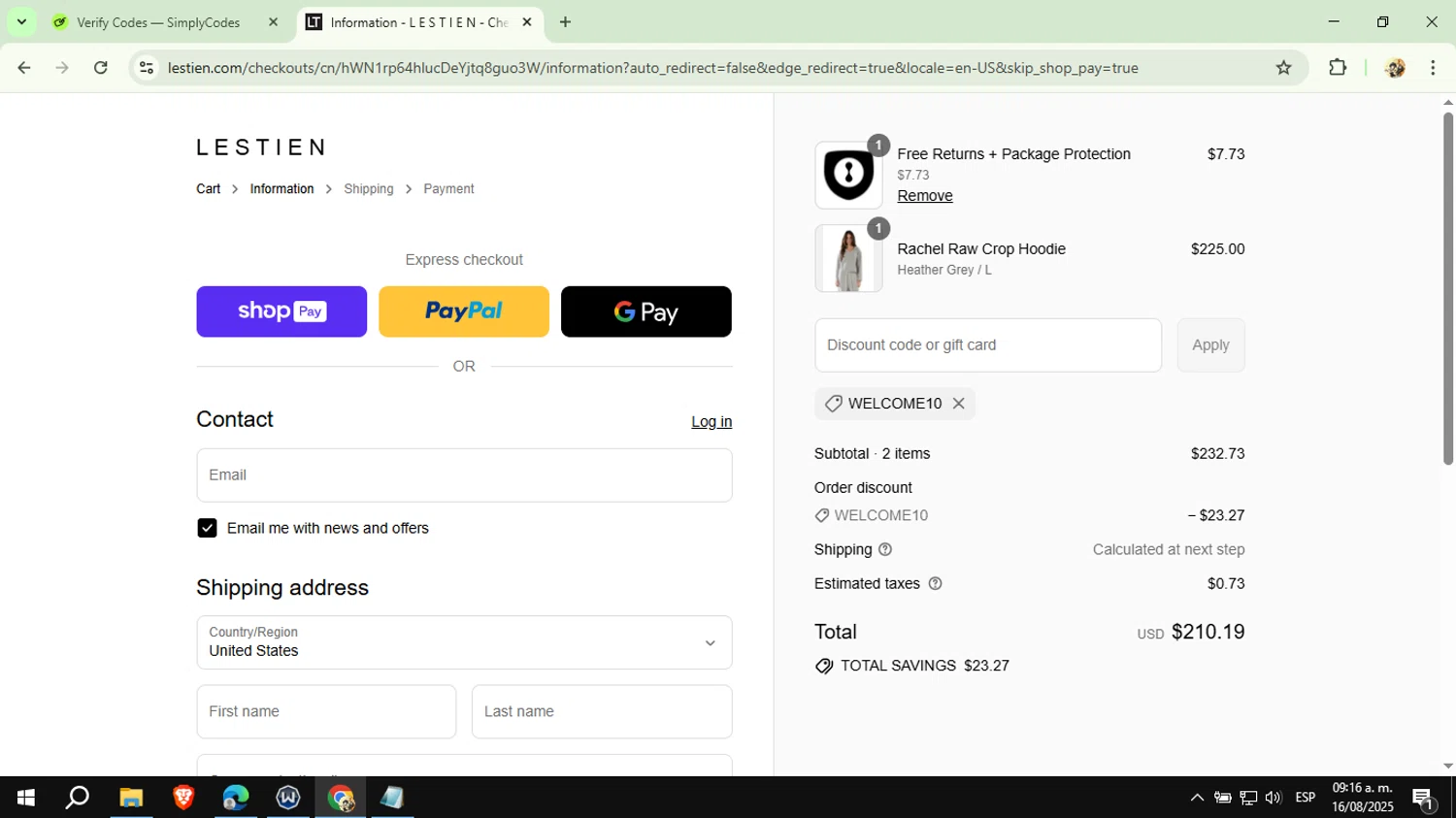Open the browser Extensions puzzle icon
This screenshot has width=1456, height=818.
(1338, 68)
